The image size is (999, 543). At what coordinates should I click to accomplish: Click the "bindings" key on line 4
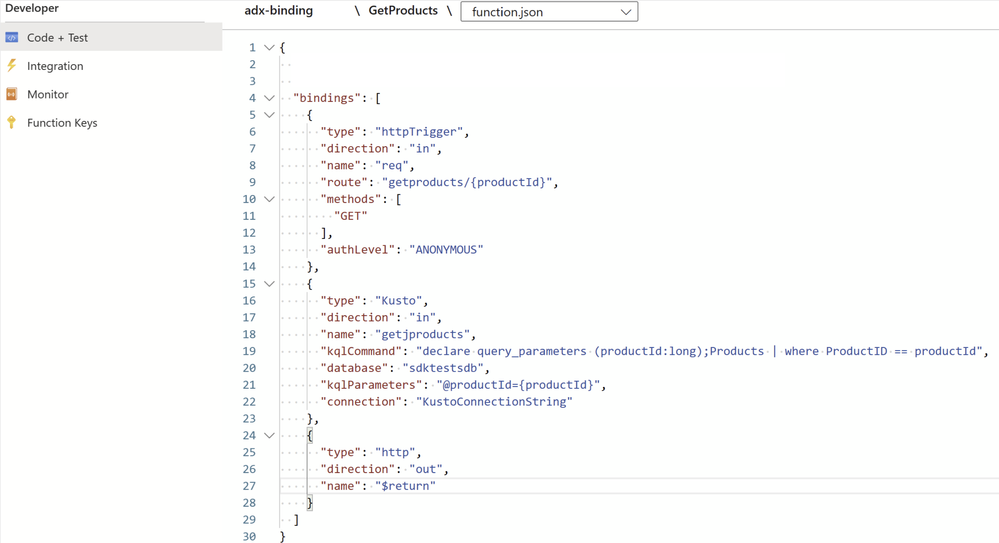point(327,98)
